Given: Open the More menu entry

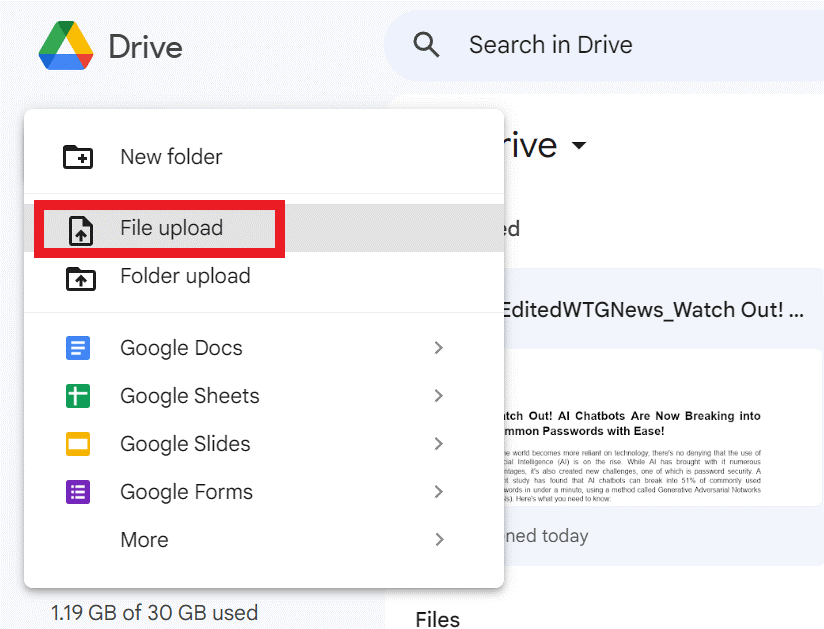Looking at the screenshot, I should [264, 540].
